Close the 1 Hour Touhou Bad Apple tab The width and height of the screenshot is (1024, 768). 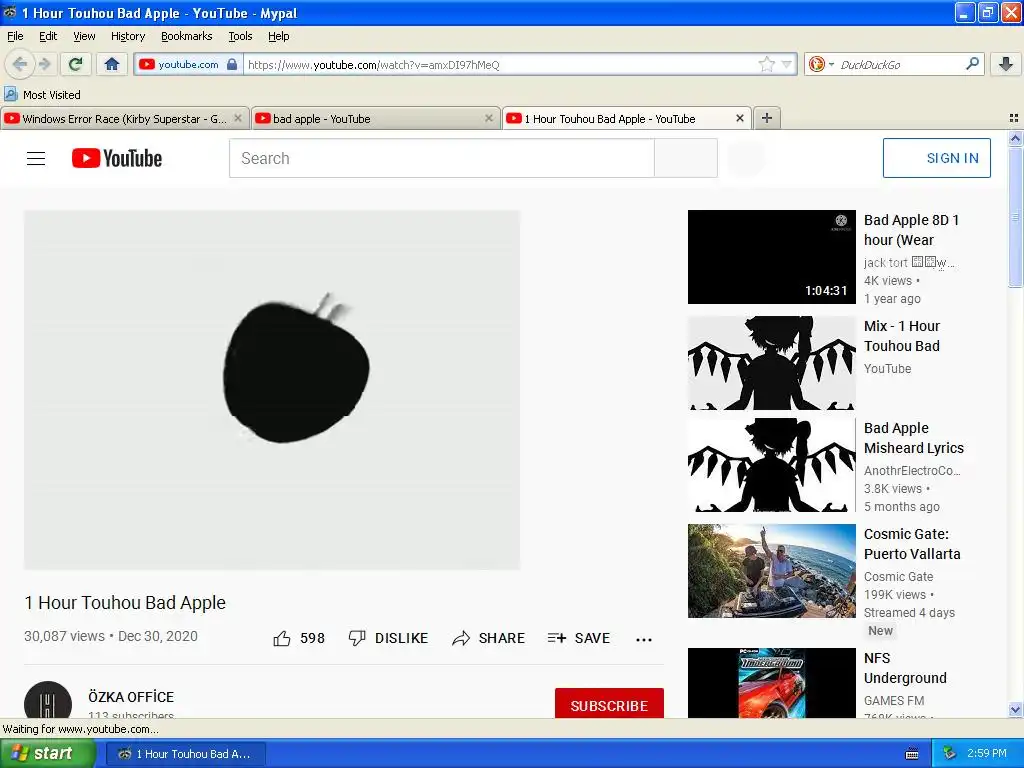[x=739, y=118]
